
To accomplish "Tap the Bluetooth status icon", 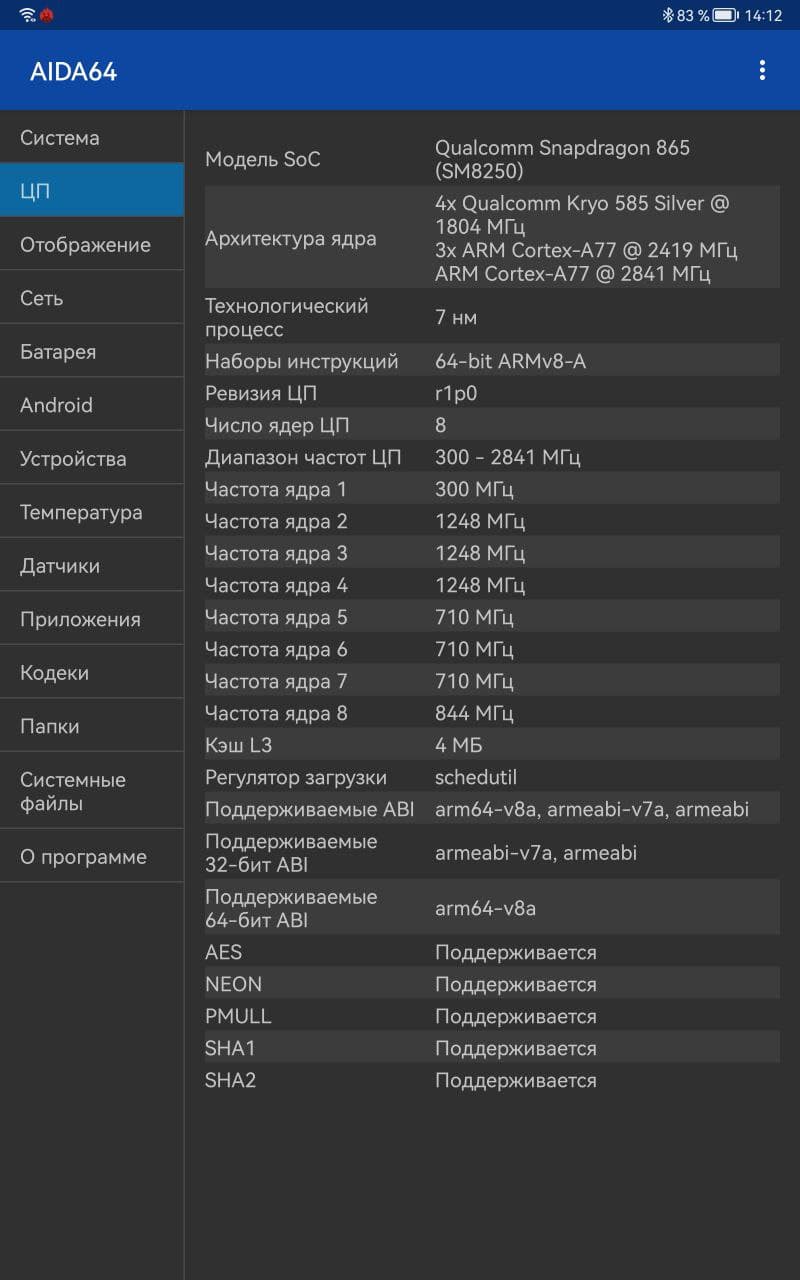I will (x=668, y=15).
